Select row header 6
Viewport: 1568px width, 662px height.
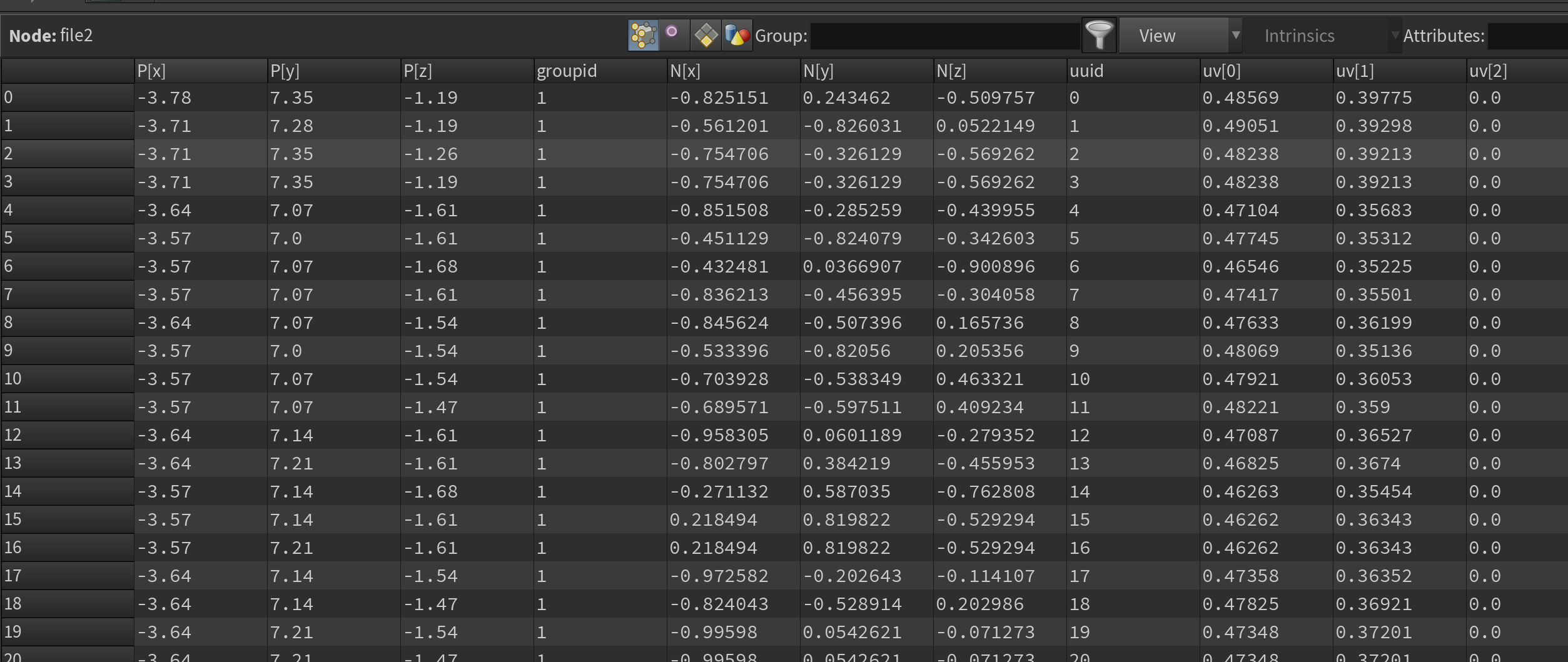tap(68, 266)
